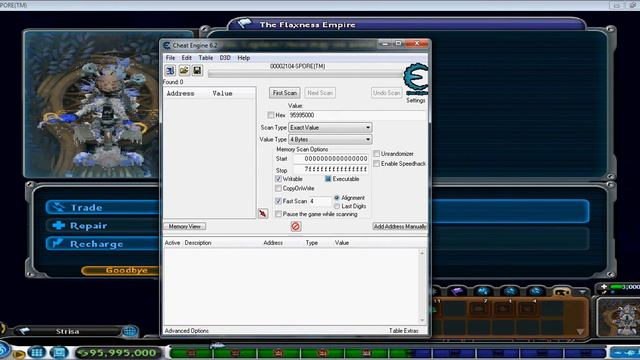
Task: Click the purple flag tool tab in Spore
Action: (x=457, y=291)
